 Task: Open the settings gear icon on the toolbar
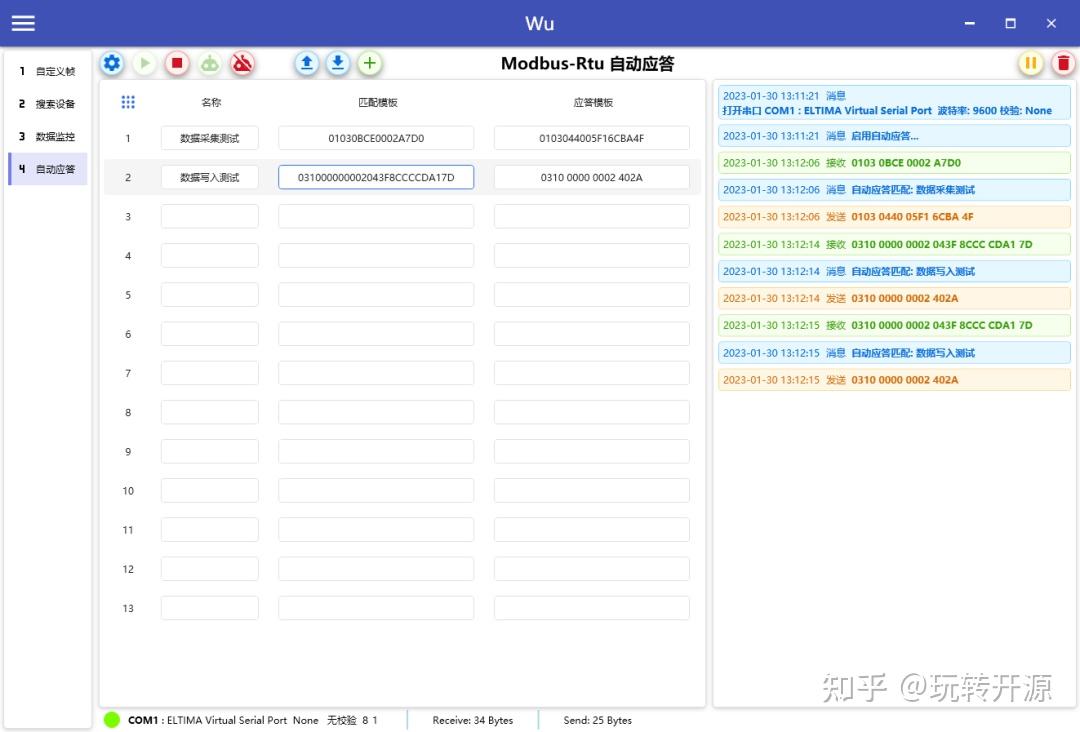coord(112,63)
